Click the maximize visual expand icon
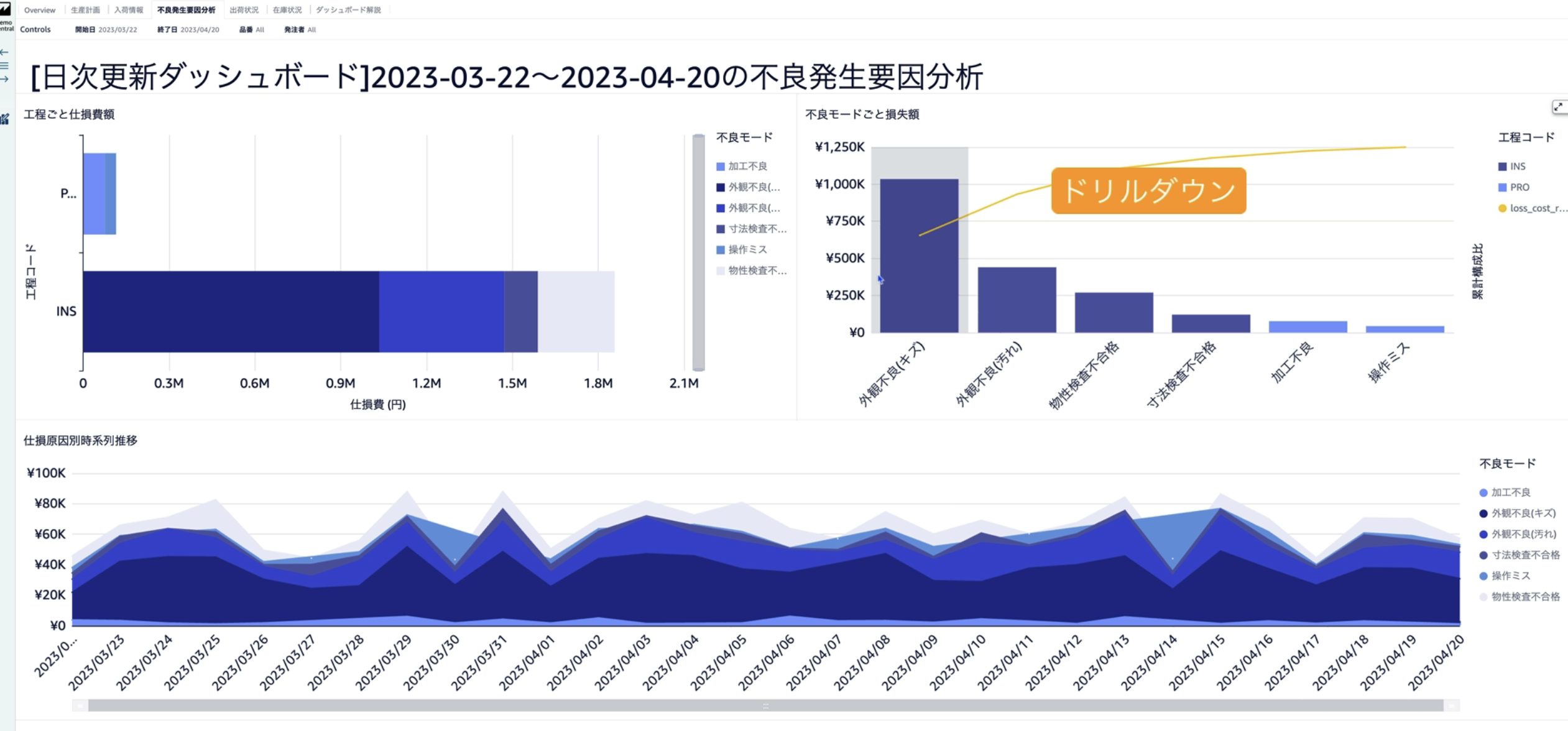This screenshot has width=1568, height=731. pyautogui.click(x=1558, y=108)
